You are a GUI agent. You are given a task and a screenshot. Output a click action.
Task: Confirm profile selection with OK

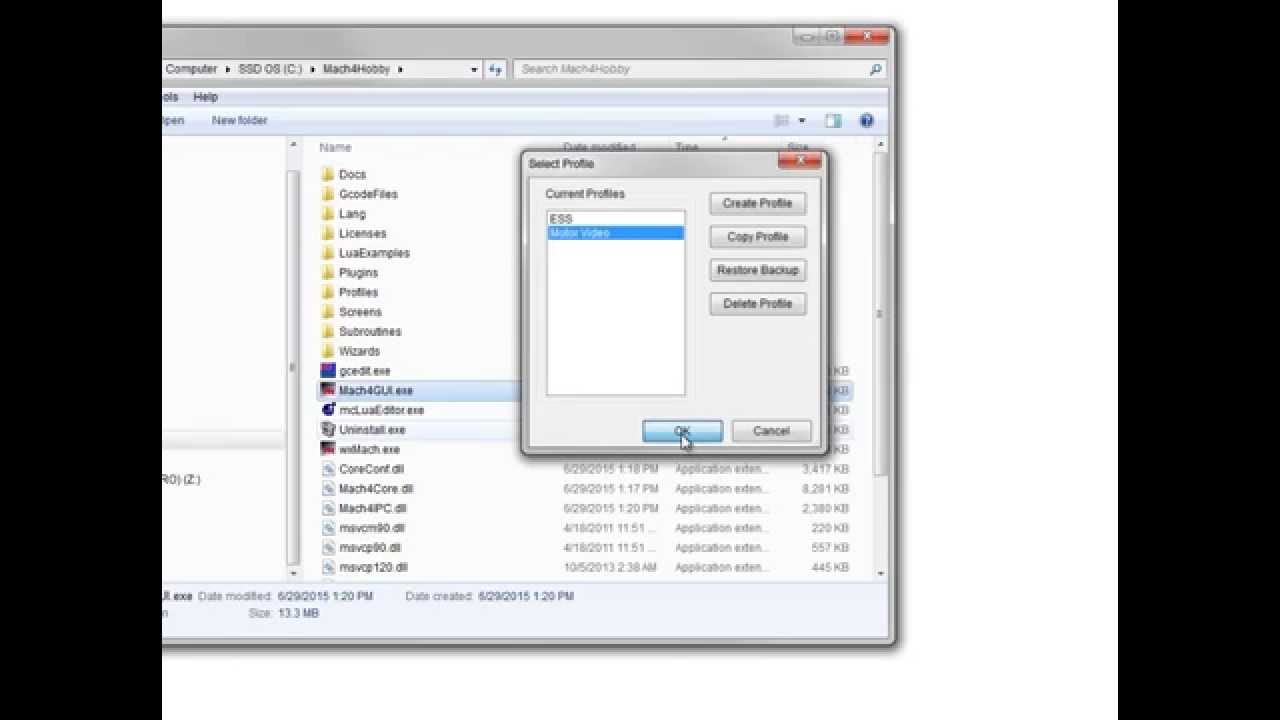[682, 431]
